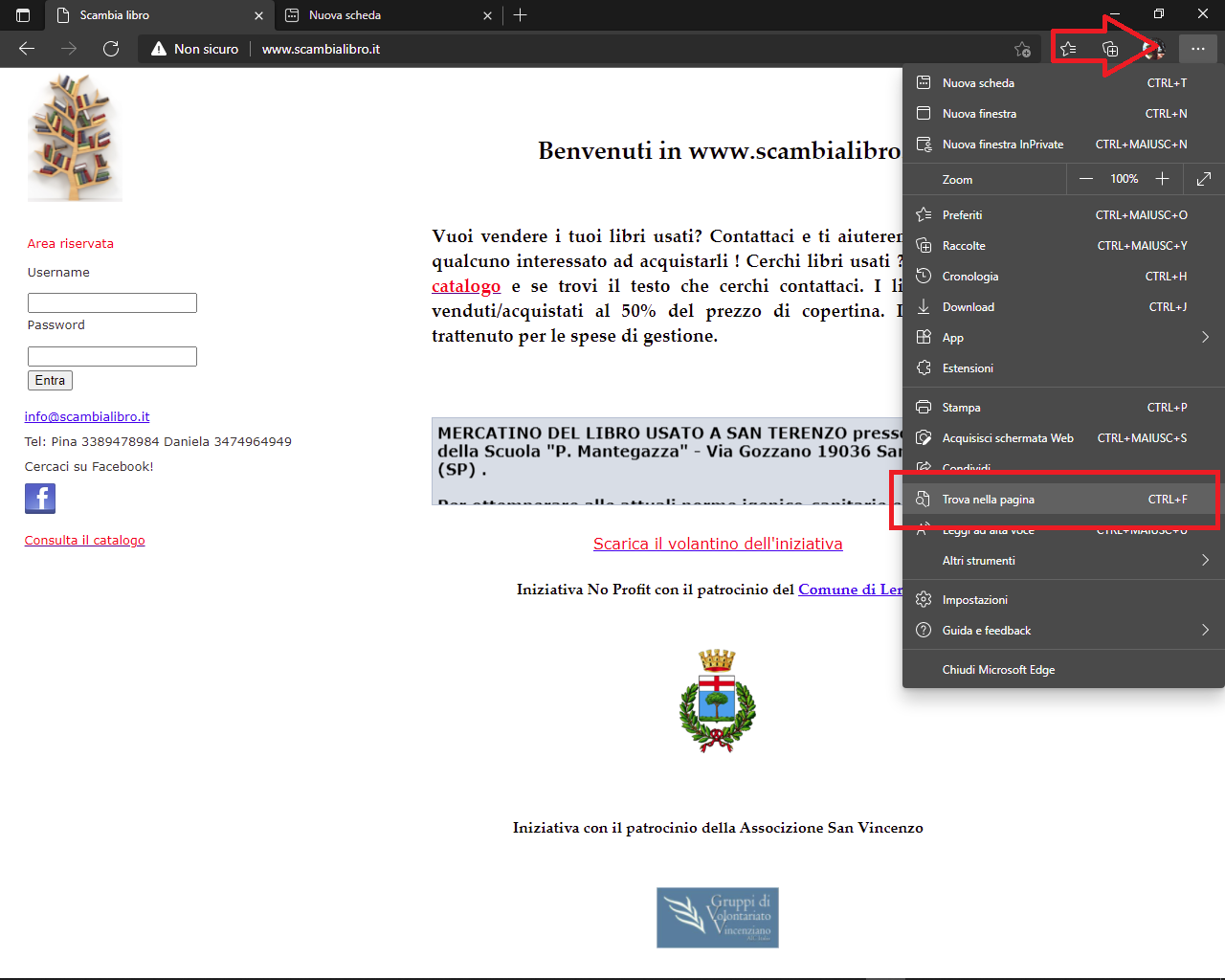Click the Guida question mark icon

pyautogui.click(x=924, y=631)
